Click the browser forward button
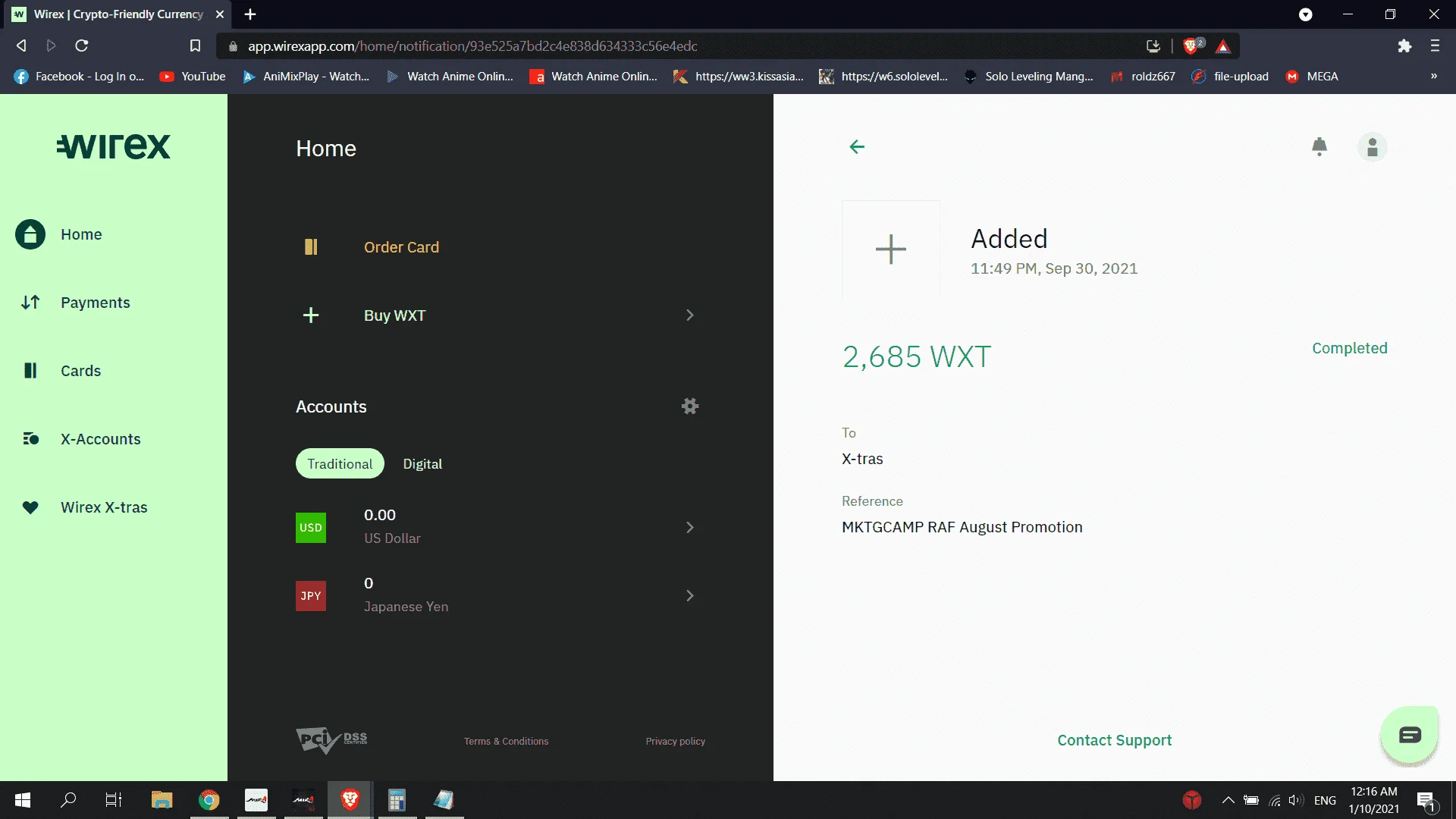 51,45
